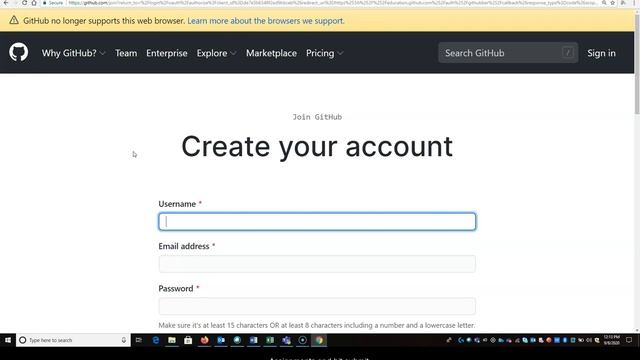Open the Marketplace nav link

(x=271, y=53)
